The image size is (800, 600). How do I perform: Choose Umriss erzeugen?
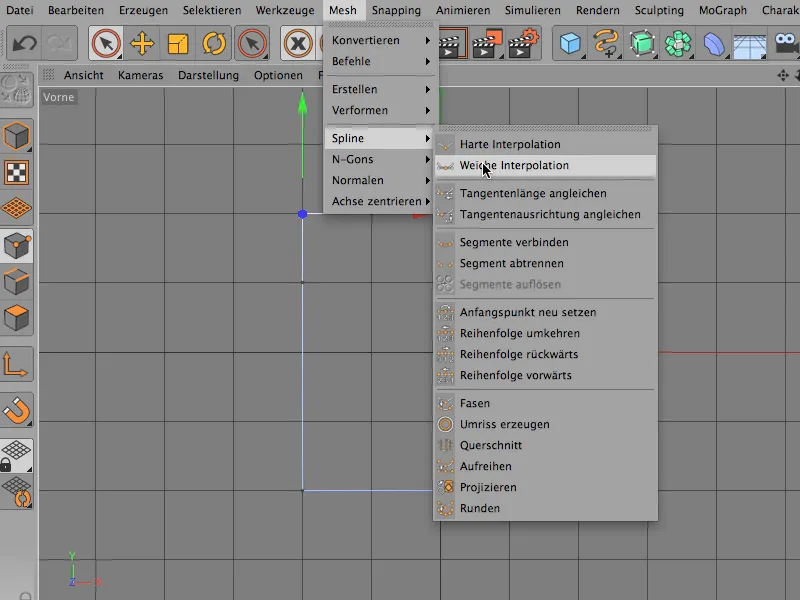tap(545, 424)
